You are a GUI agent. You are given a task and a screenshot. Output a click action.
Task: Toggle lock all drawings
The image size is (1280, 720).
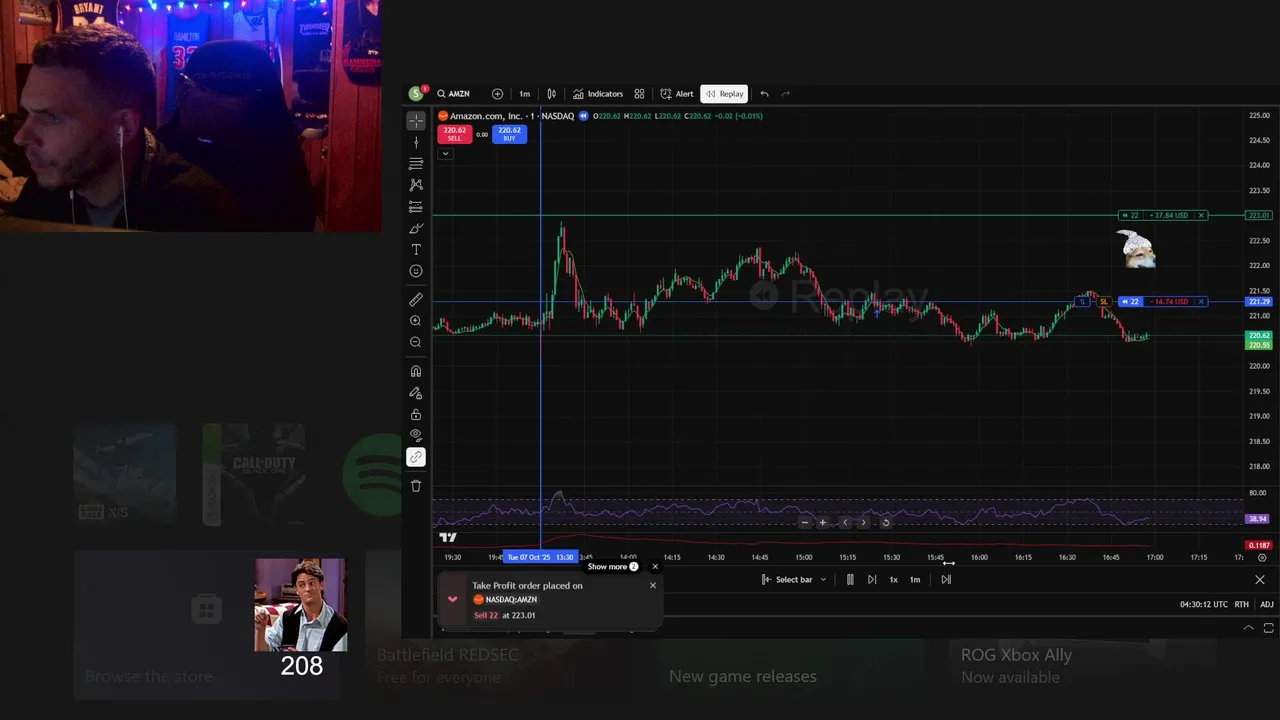coord(416,414)
